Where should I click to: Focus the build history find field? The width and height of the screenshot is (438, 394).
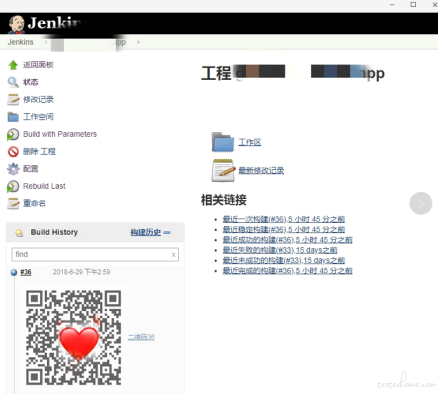click(95, 254)
